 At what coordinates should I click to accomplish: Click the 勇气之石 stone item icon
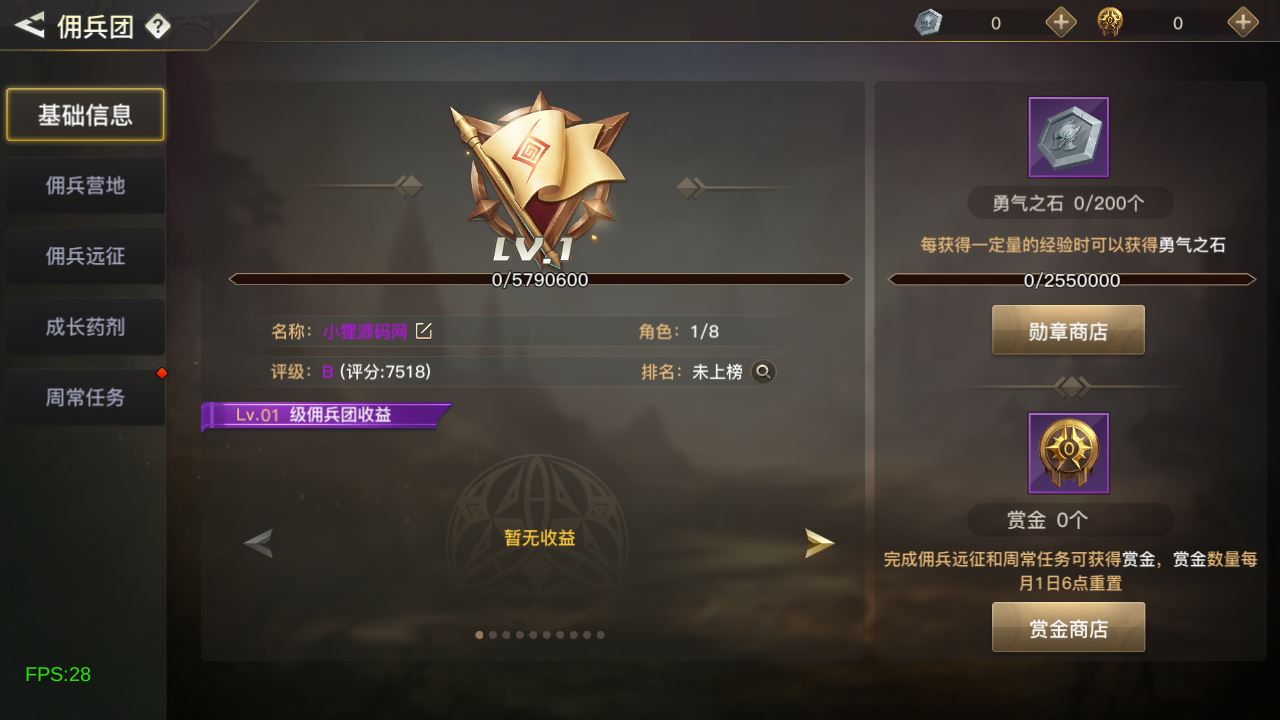point(1069,137)
